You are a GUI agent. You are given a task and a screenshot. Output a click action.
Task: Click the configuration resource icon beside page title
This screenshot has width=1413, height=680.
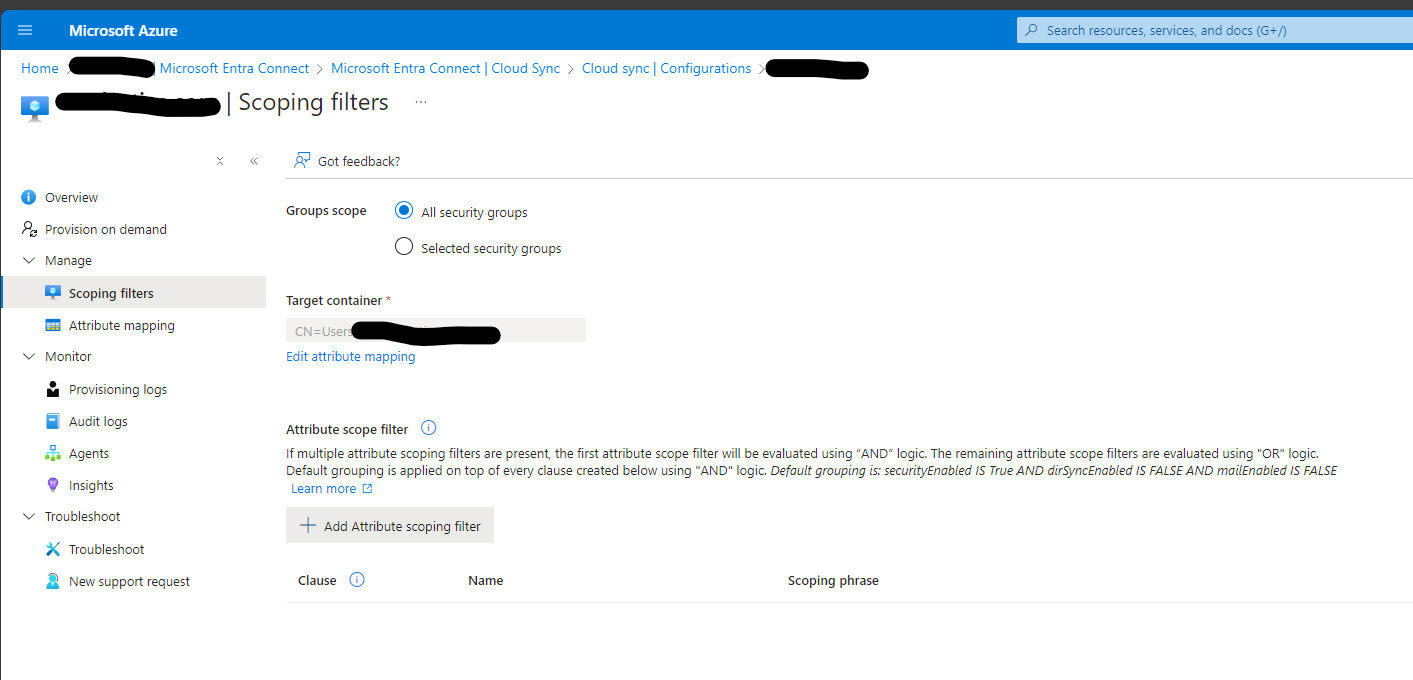point(35,108)
